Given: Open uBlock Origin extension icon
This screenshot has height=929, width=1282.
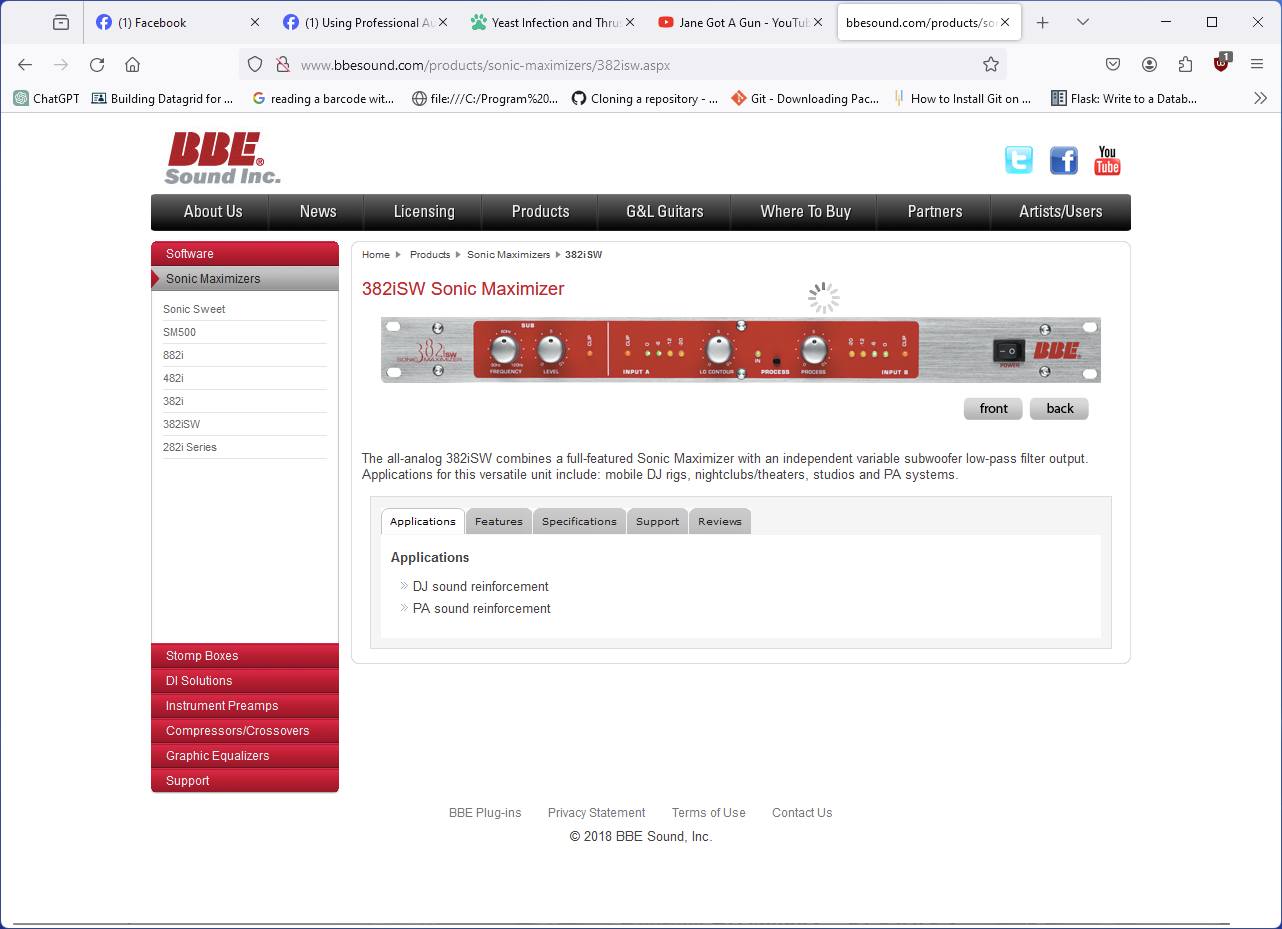Looking at the screenshot, I should pyautogui.click(x=1221, y=63).
